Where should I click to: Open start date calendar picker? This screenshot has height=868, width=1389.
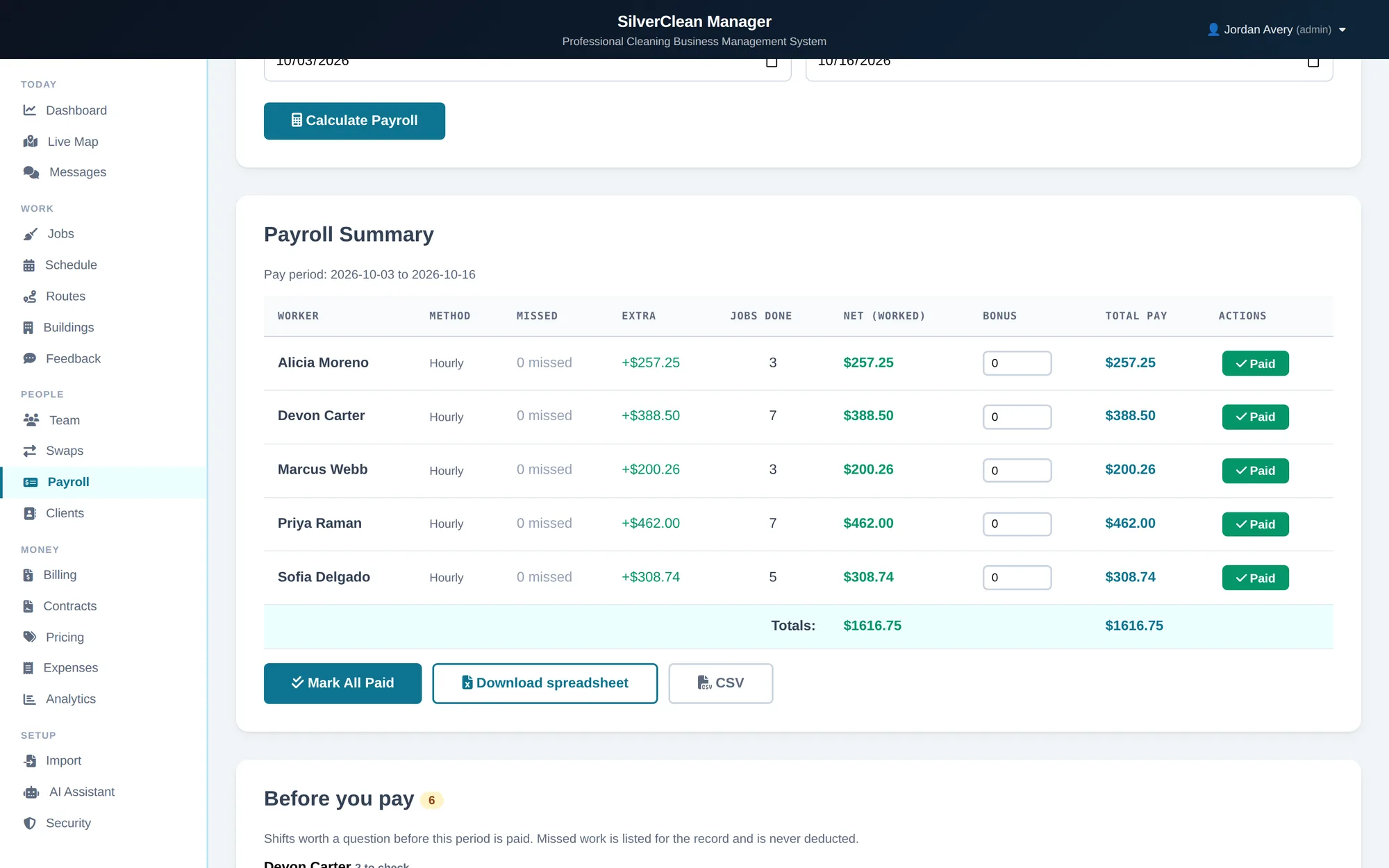(772, 62)
